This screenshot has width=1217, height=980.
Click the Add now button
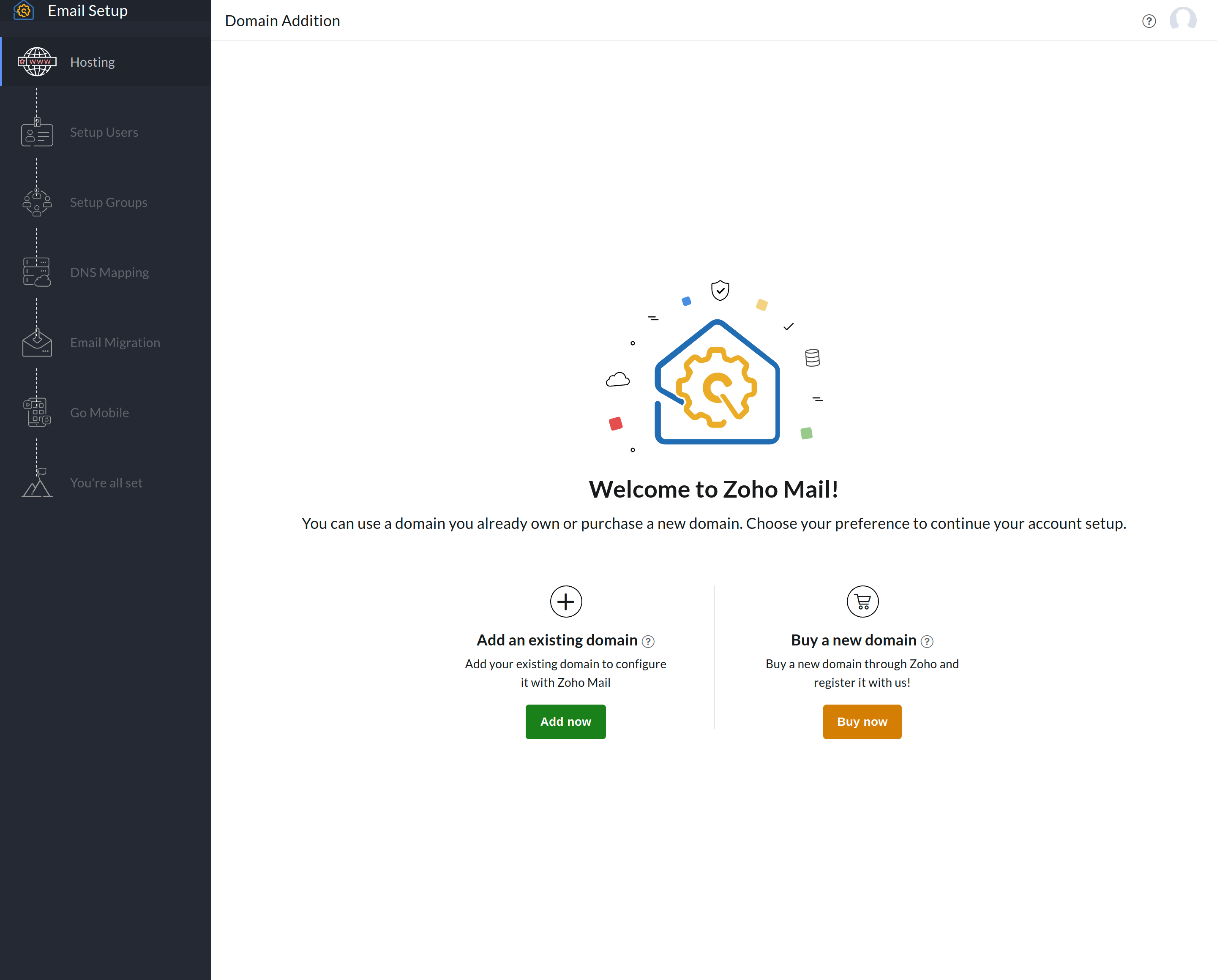[x=565, y=721]
